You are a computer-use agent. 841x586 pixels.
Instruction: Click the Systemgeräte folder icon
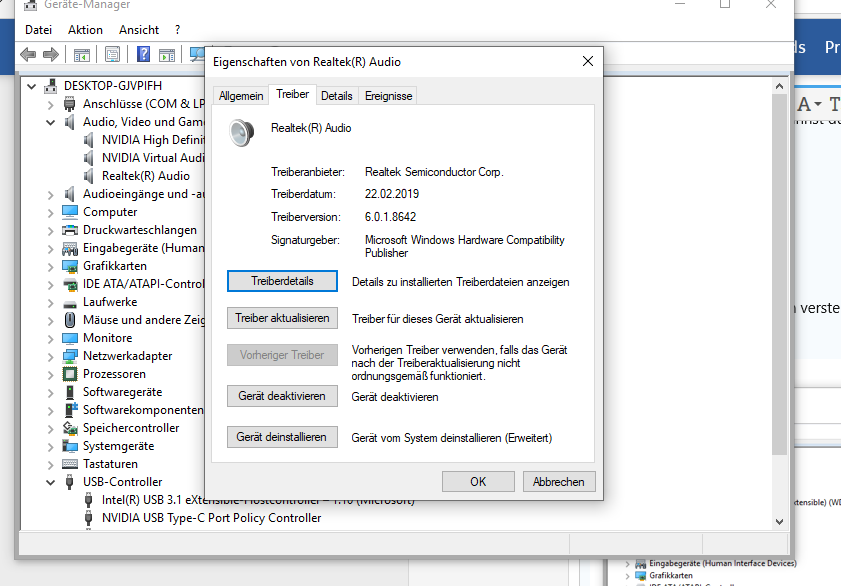tap(70, 446)
